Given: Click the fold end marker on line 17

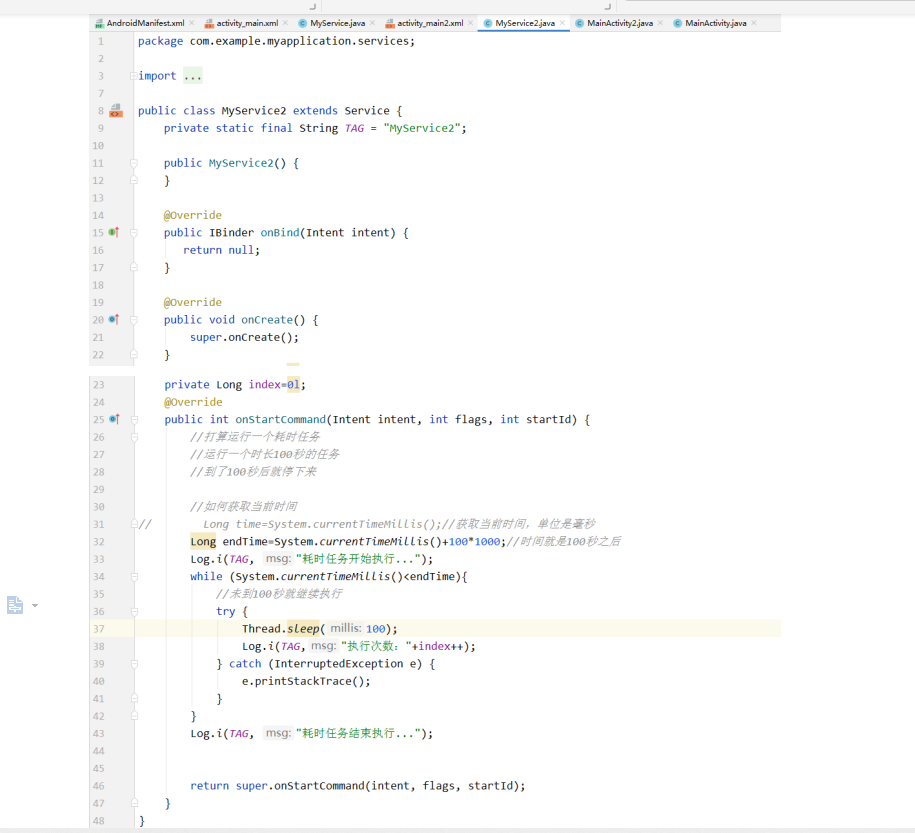Looking at the screenshot, I should [134, 267].
